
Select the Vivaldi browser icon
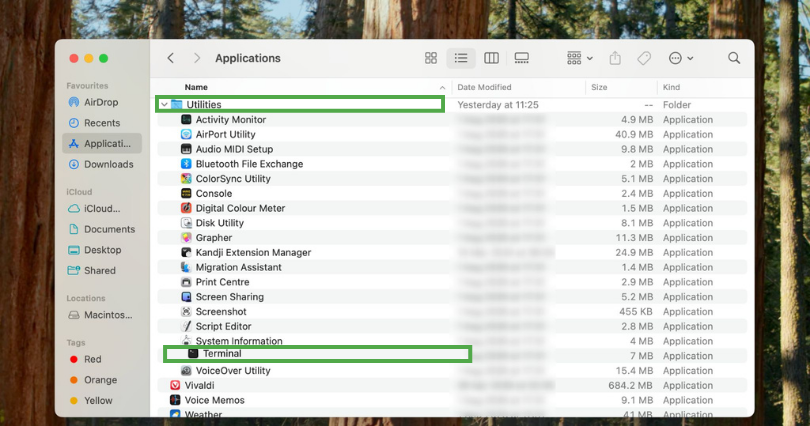175,386
